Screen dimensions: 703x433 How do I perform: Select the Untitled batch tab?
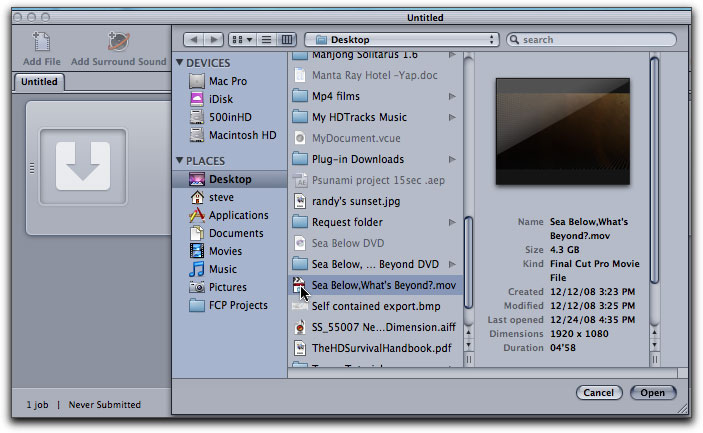pos(39,82)
